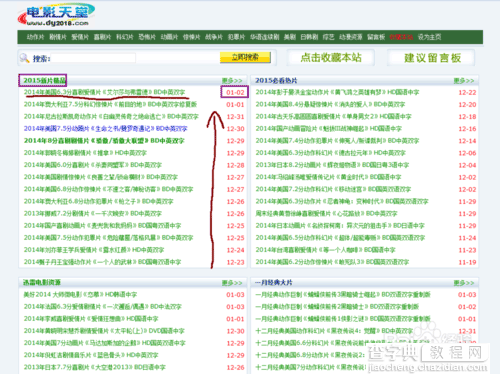Click 更多>> in the 2015必看热片 section
This screenshot has width=500, height=374.
click(x=464, y=81)
